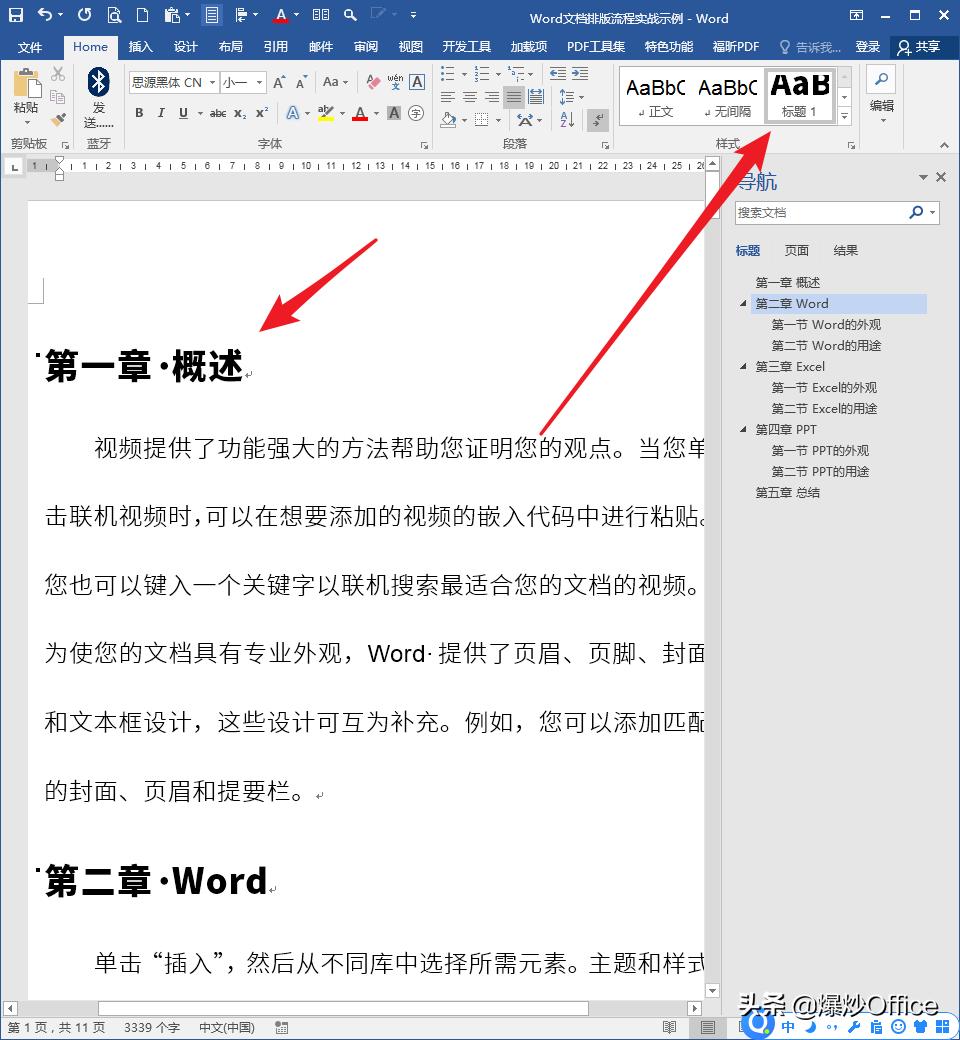The height and width of the screenshot is (1040, 960).
Task: Collapse the 第二章 Word heading in Navigation
Action: click(x=742, y=303)
